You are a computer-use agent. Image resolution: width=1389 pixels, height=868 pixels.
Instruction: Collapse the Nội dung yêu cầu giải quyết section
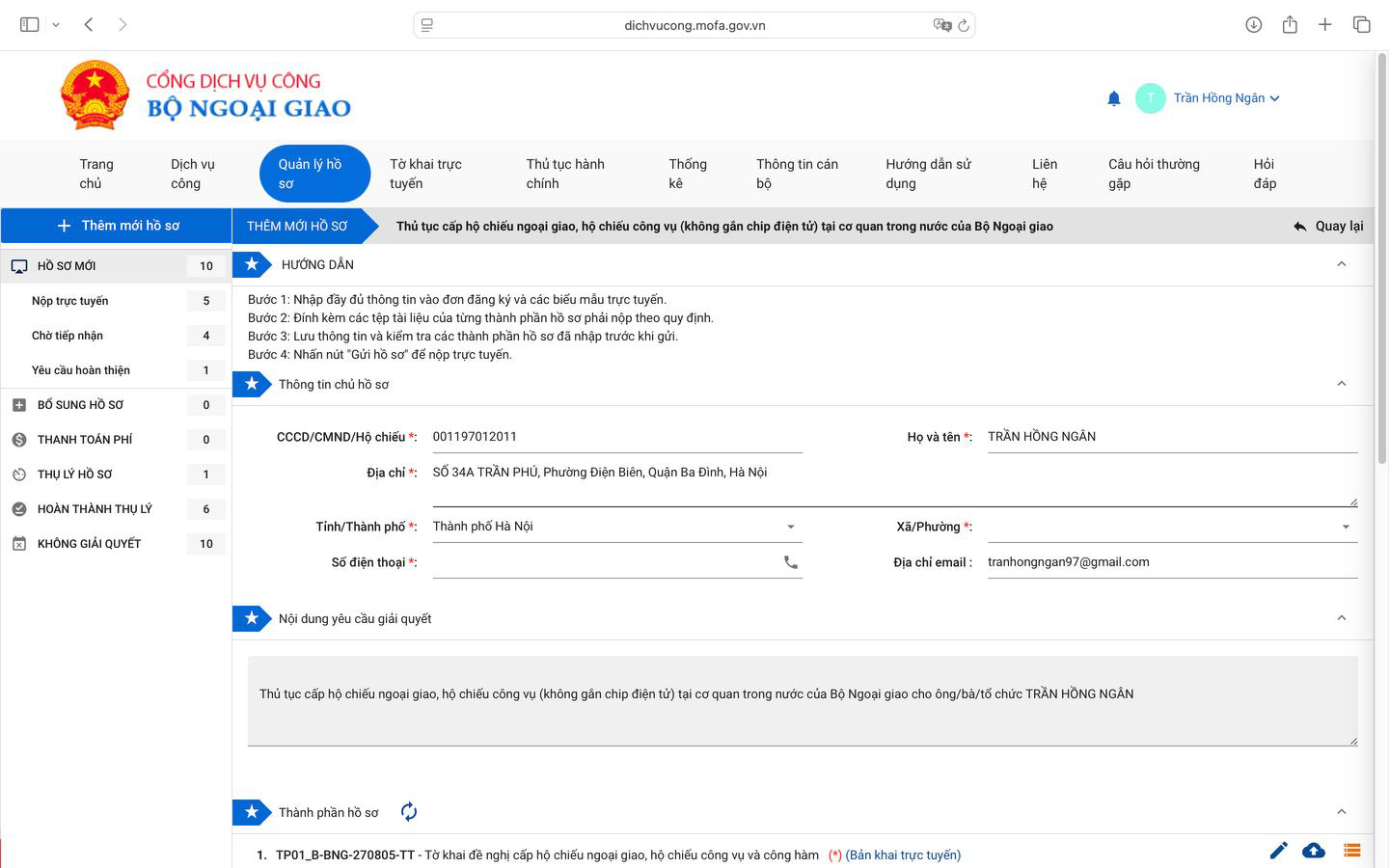coord(1341,618)
